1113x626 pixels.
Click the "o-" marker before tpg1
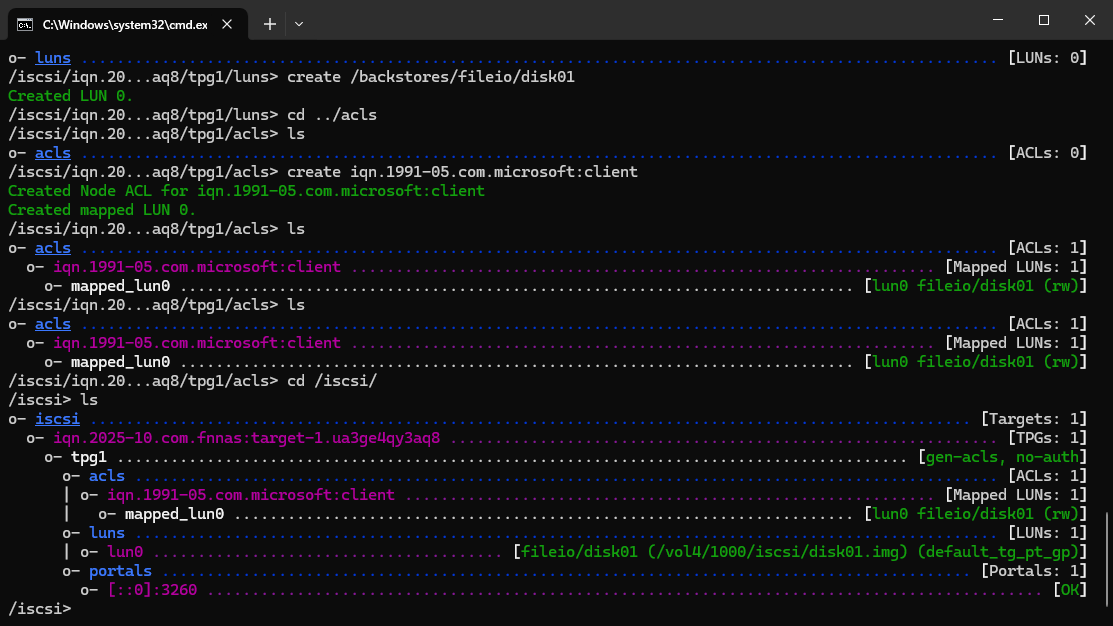pos(53,457)
